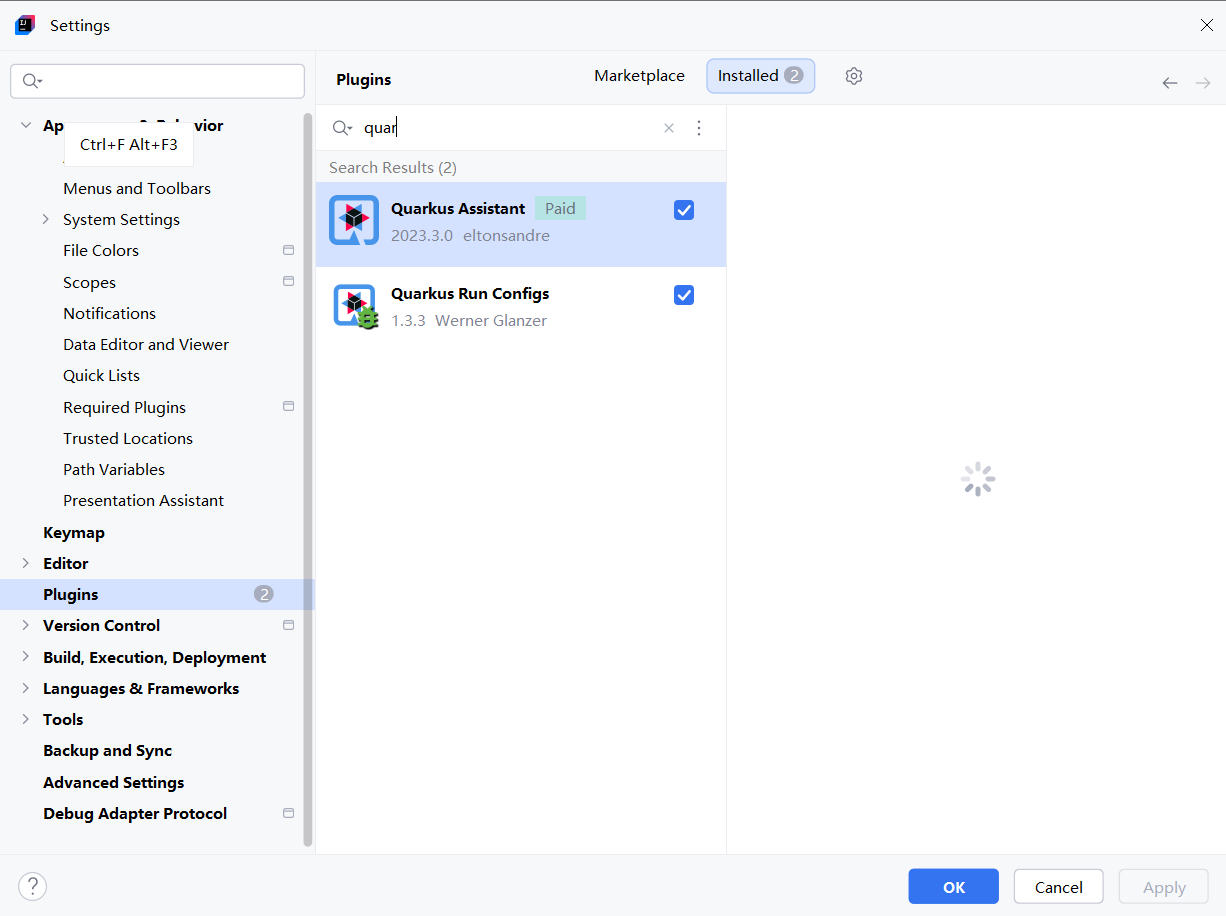Screen dimensions: 1226x916
Task: Click the IntelliJ logo in title bar
Action: click(x=25, y=25)
